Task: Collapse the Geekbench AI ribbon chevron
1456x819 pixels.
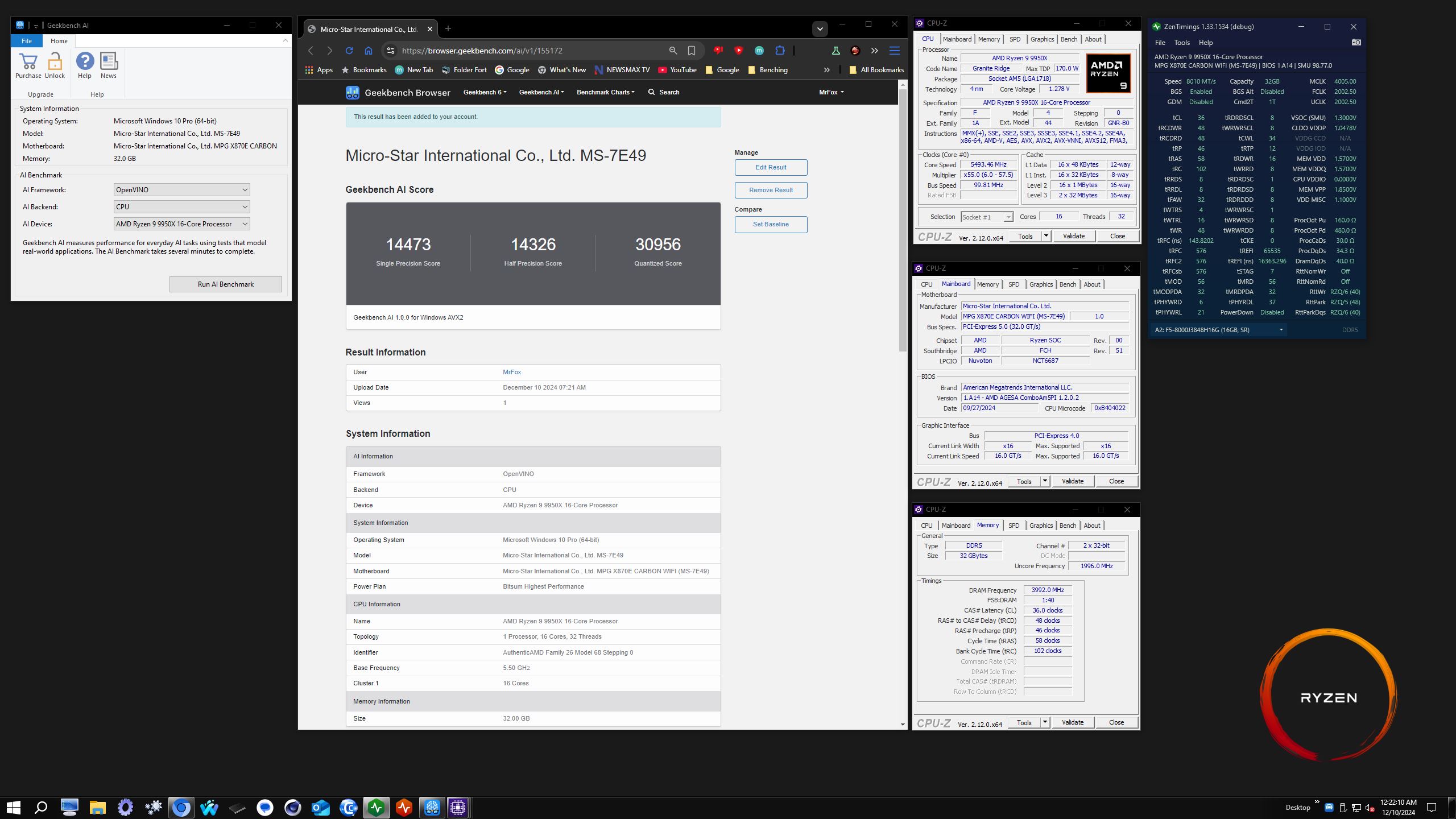Action: pyautogui.click(x=286, y=40)
